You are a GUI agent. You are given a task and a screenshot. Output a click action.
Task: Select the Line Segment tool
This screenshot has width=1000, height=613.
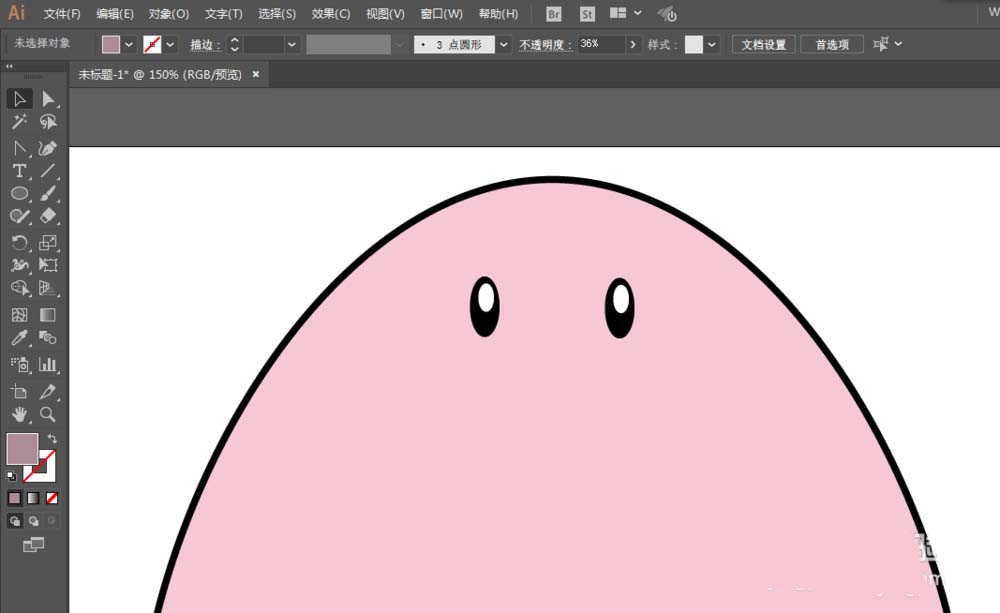(x=48, y=171)
